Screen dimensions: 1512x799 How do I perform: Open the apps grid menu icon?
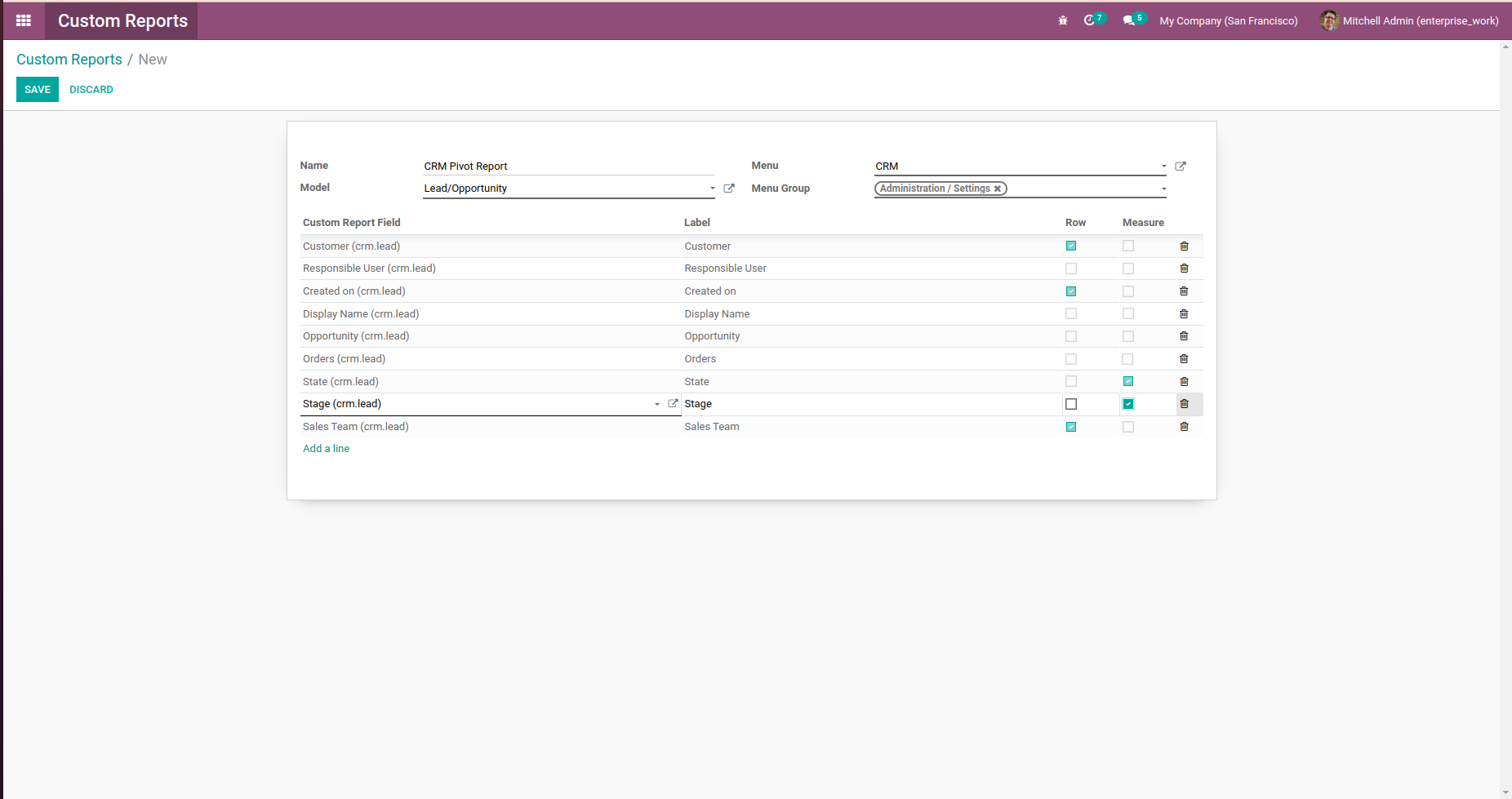24,20
